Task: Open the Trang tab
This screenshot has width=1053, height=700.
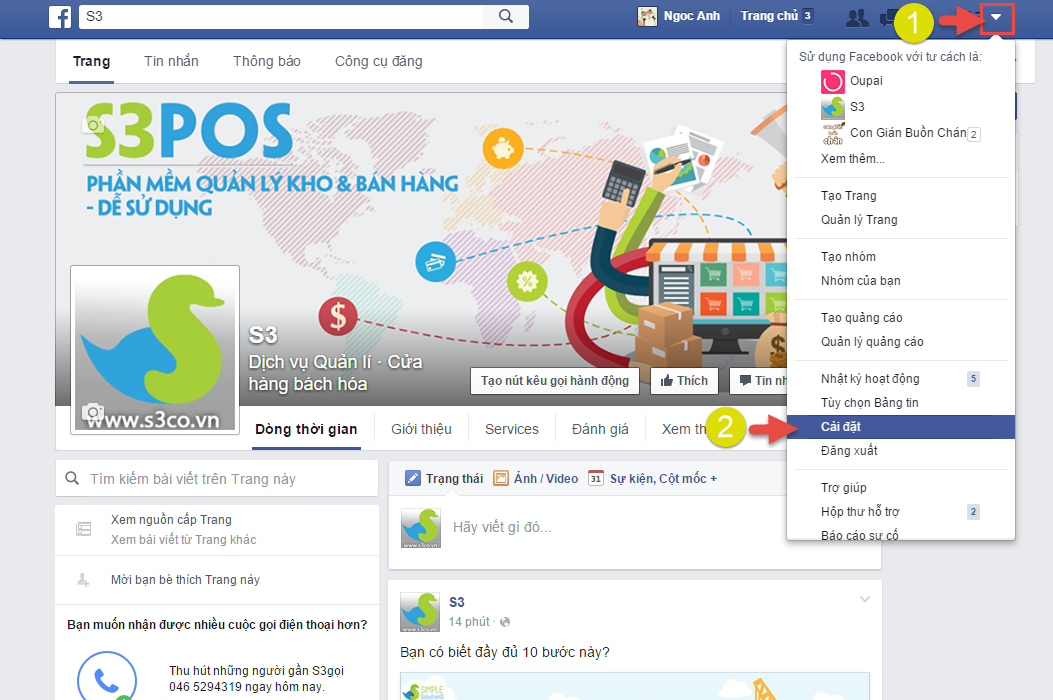Action: 91,62
